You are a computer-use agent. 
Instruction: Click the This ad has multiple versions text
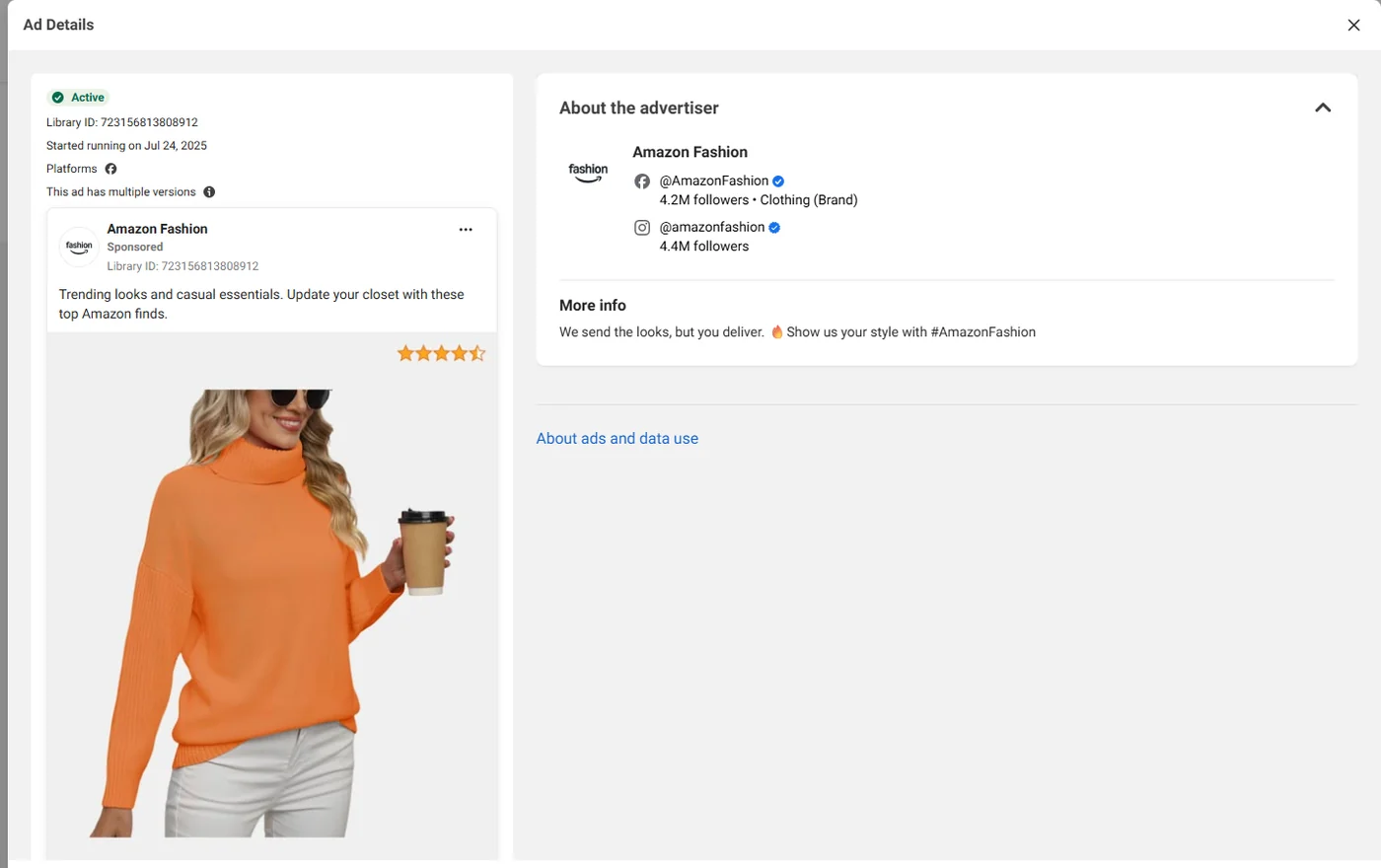coord(121,192)
